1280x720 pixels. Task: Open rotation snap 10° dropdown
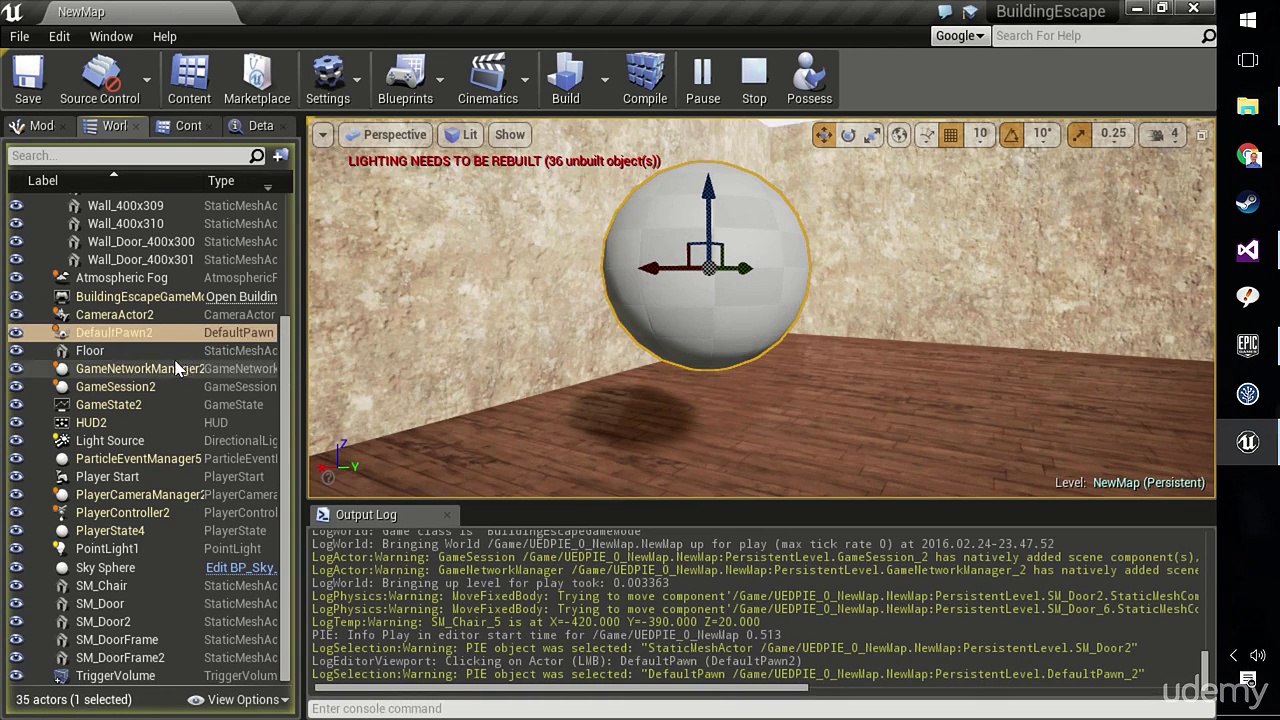(1042, 135)
